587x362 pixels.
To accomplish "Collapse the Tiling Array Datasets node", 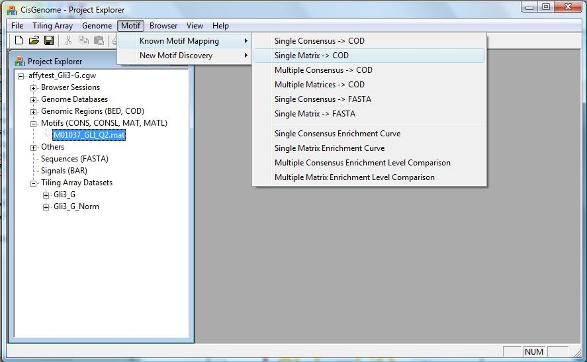I will pos(33,183).
